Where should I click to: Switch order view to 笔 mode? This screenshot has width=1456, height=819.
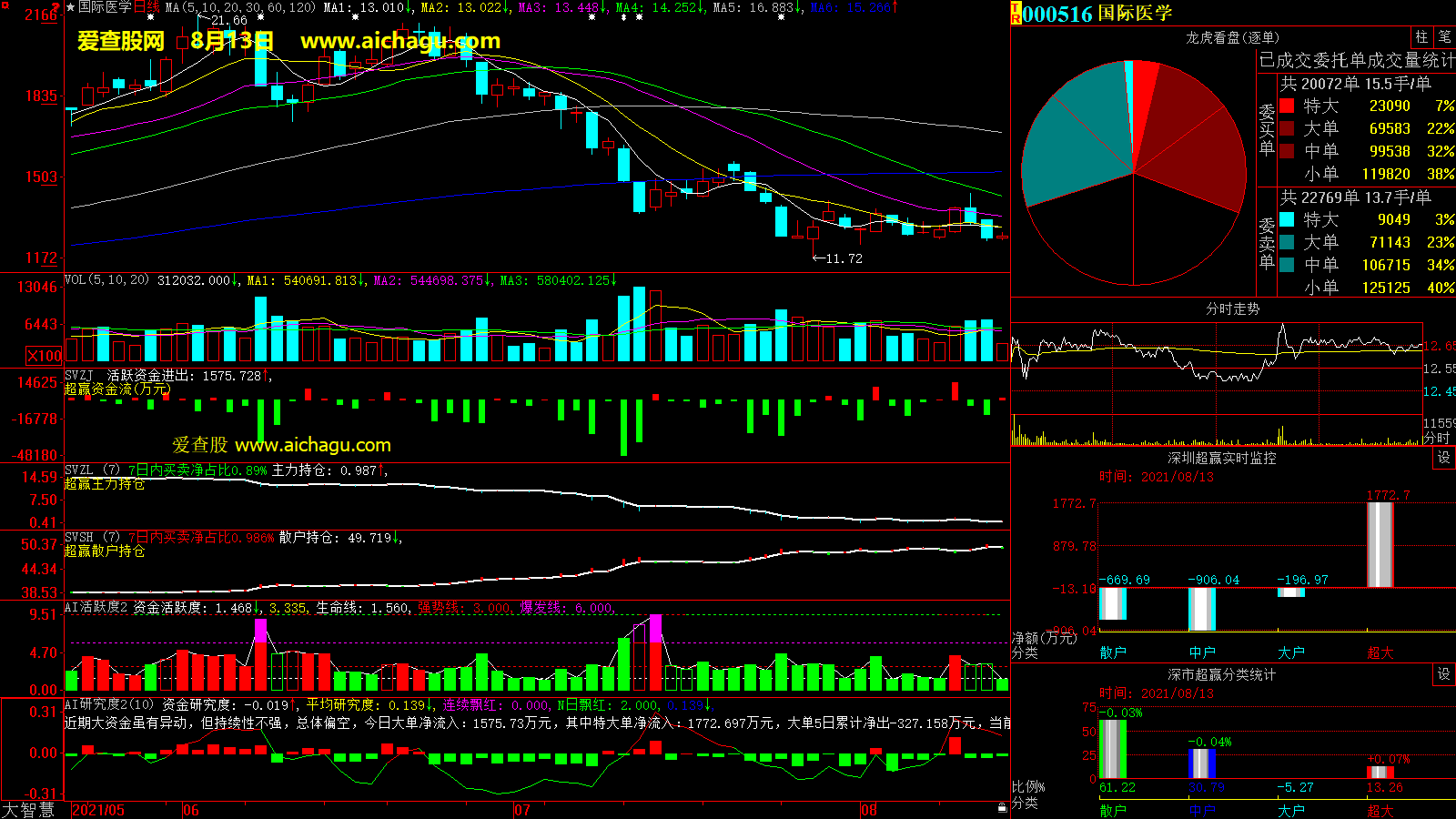tap(1444, 37)
